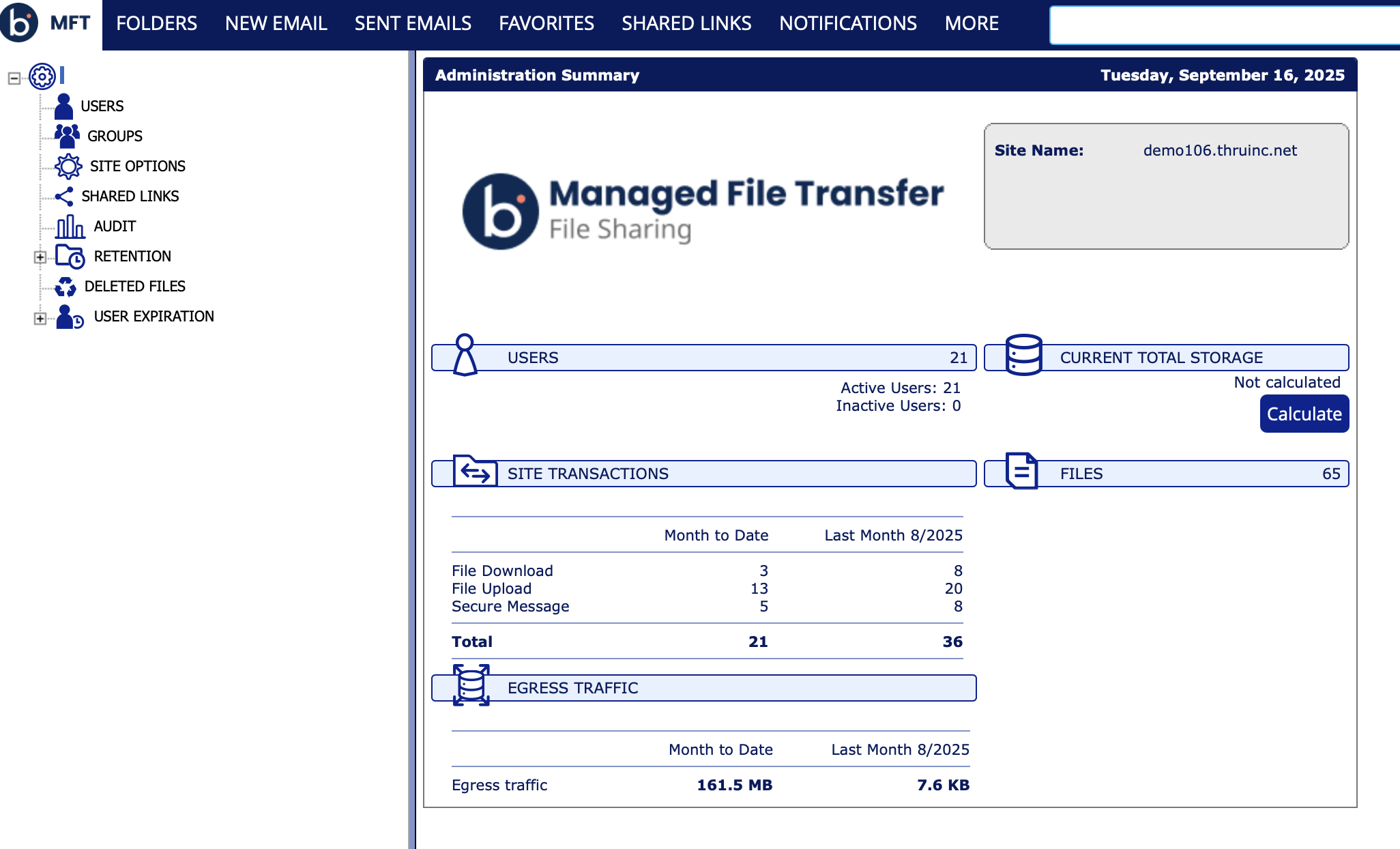
Task: Click the vertical pane splitter bar
Action: [411, 449]
